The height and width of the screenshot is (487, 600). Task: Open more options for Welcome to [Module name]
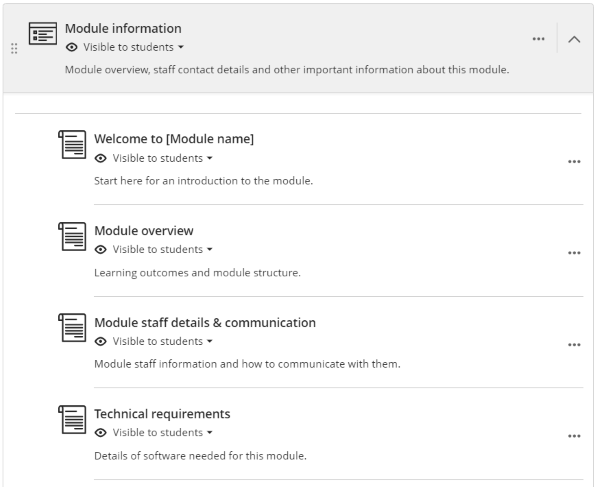(x=574, y=161)
